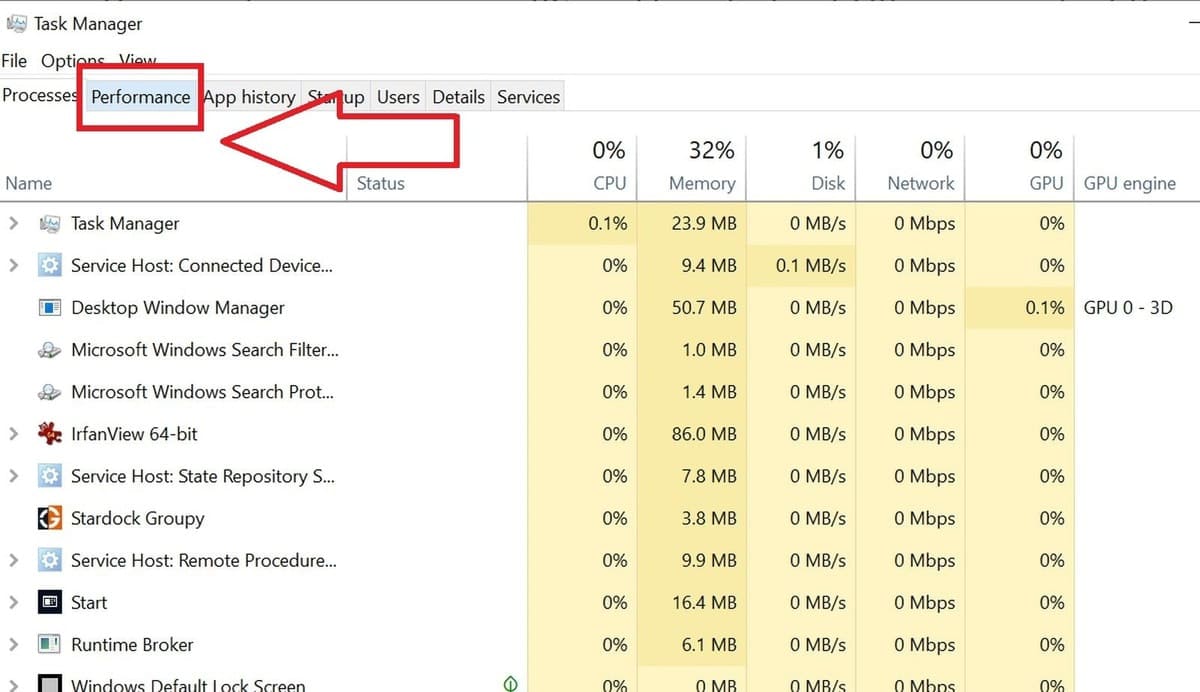Click the 86.0 MB memory value
Image resolution: width=1200 pixels, height=692 pixels.
(x=704, y=434)
